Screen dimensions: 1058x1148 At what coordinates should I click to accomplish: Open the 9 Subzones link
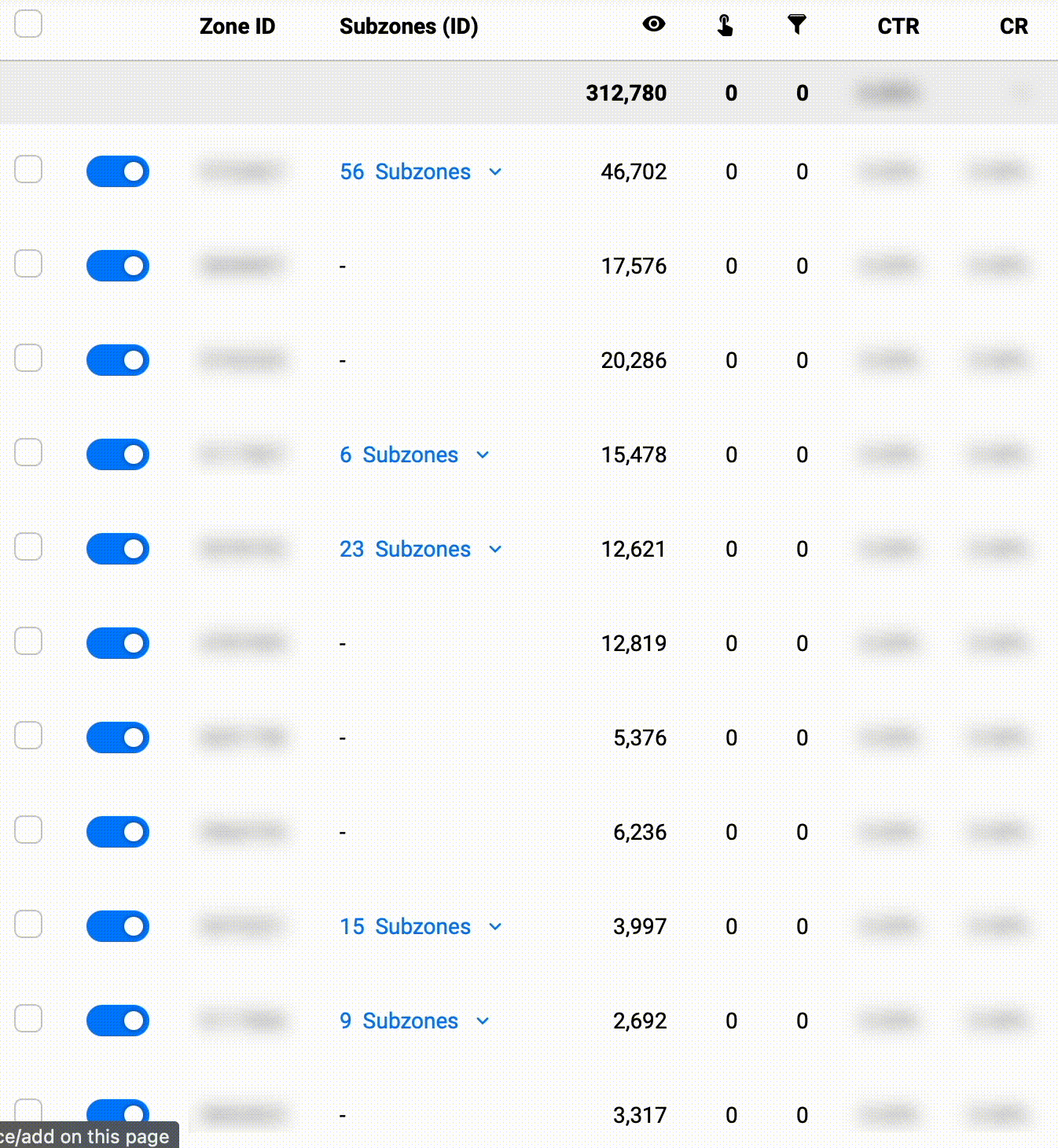coord(399,1021)
